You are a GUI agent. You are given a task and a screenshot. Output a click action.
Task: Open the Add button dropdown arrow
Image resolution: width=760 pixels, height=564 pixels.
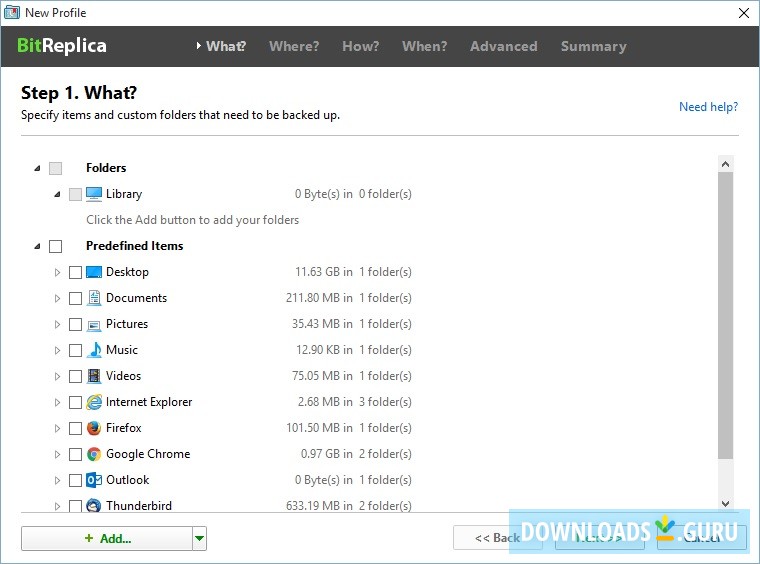coord(200,538)
